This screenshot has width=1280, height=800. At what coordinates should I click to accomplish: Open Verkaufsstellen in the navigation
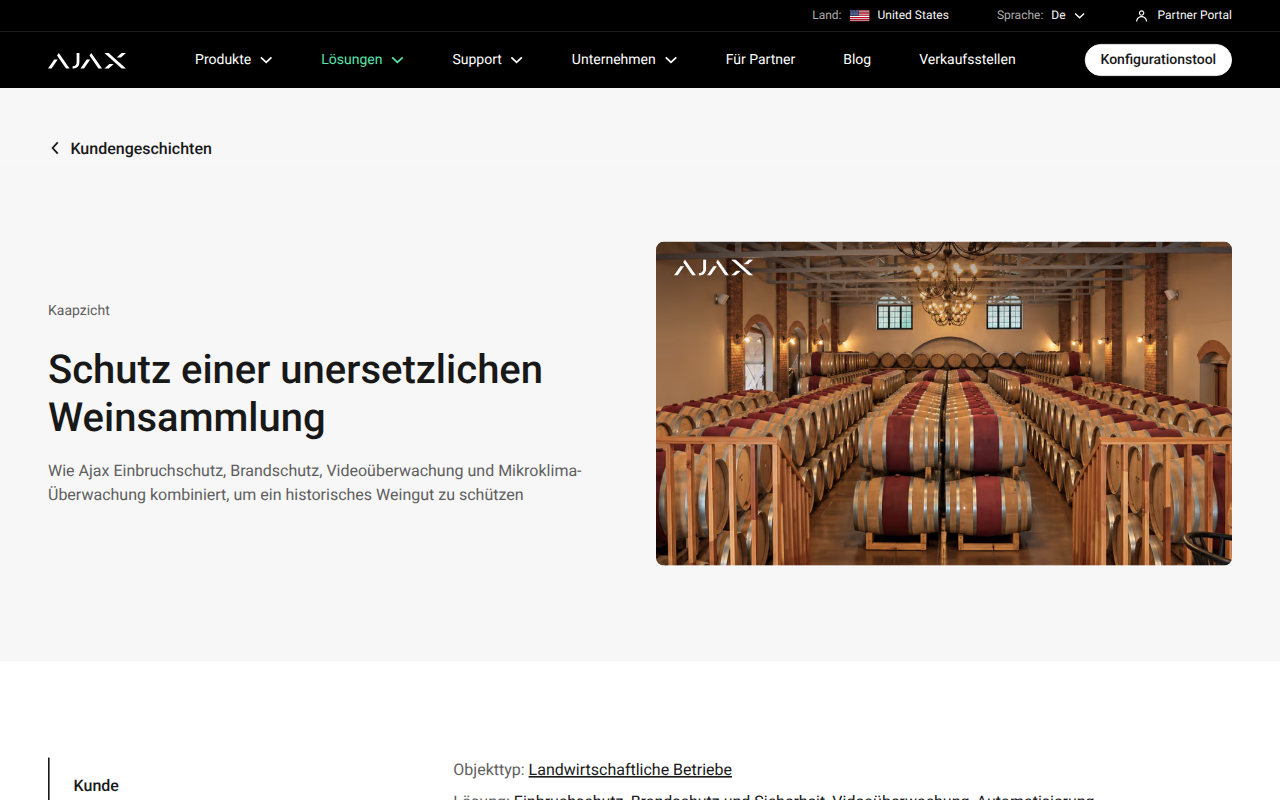(x=967, y=60)
